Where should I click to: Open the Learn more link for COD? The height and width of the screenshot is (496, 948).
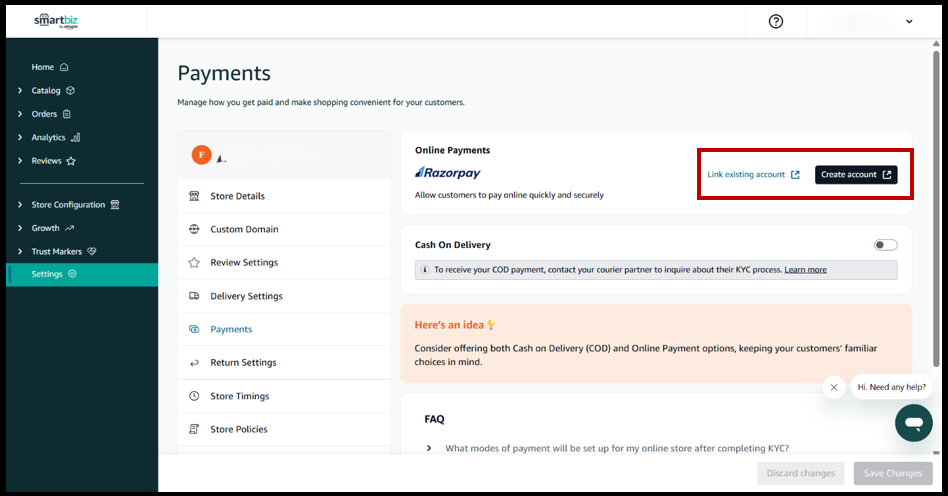(x=805, y=270)
